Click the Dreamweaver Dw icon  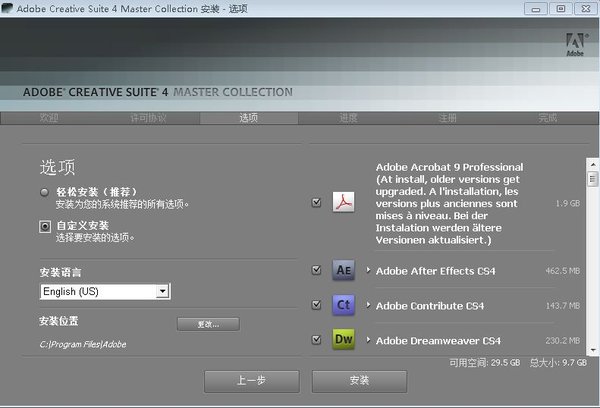pyautogui.click(x=343, y=339)
